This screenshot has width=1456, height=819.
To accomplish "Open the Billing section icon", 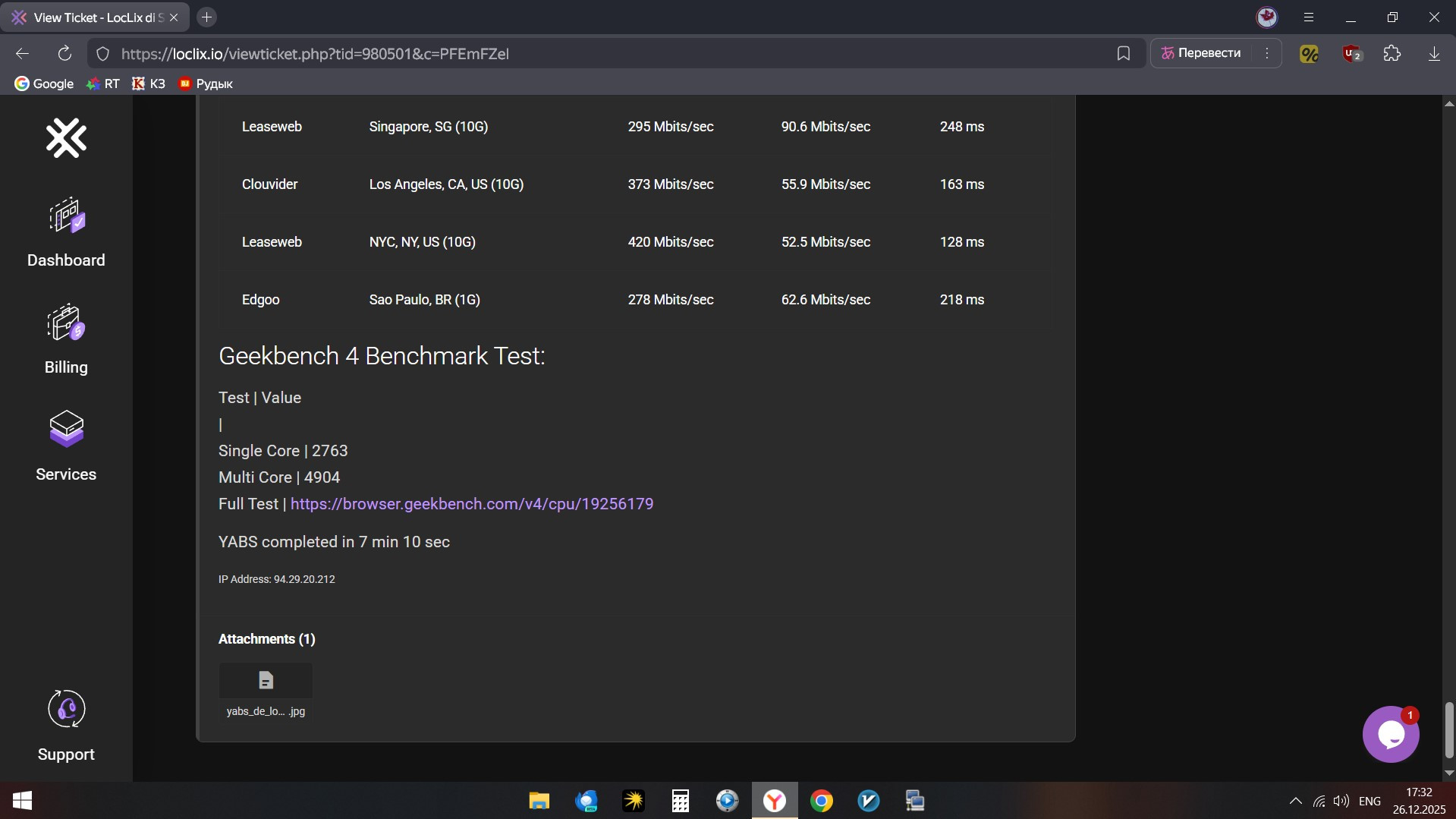I will [67, 323].
